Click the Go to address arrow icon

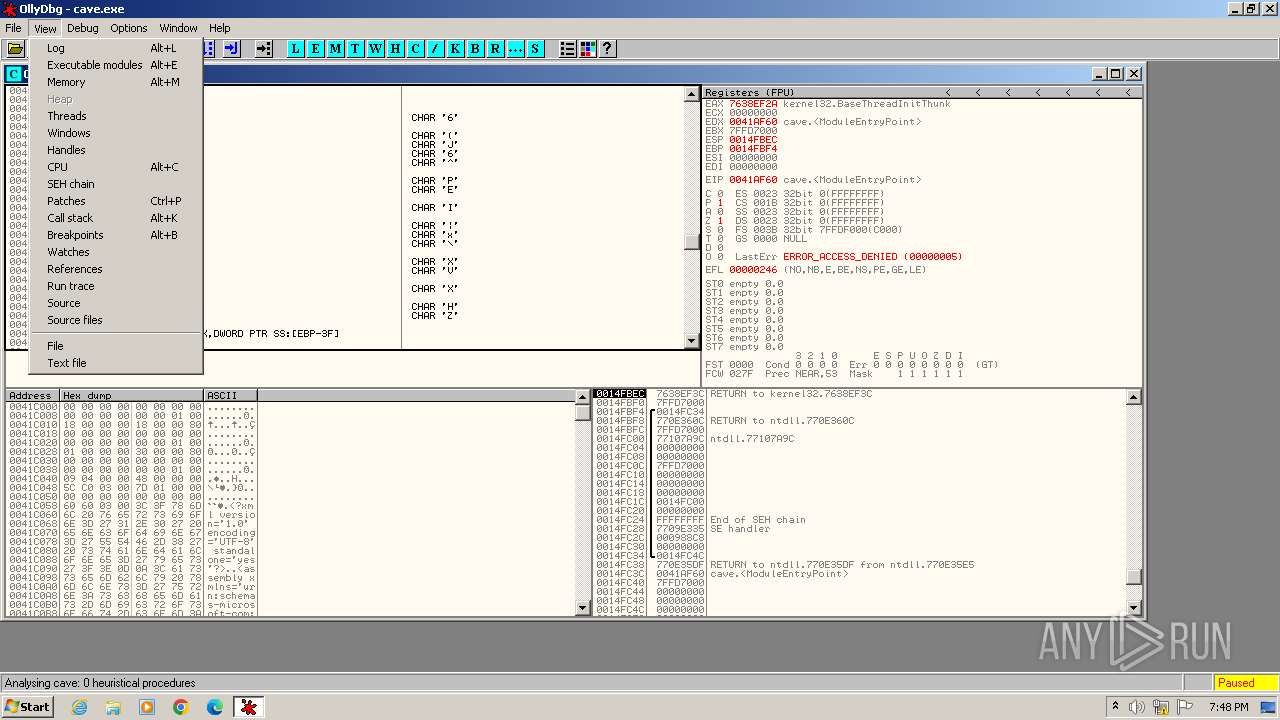(264, 48)
